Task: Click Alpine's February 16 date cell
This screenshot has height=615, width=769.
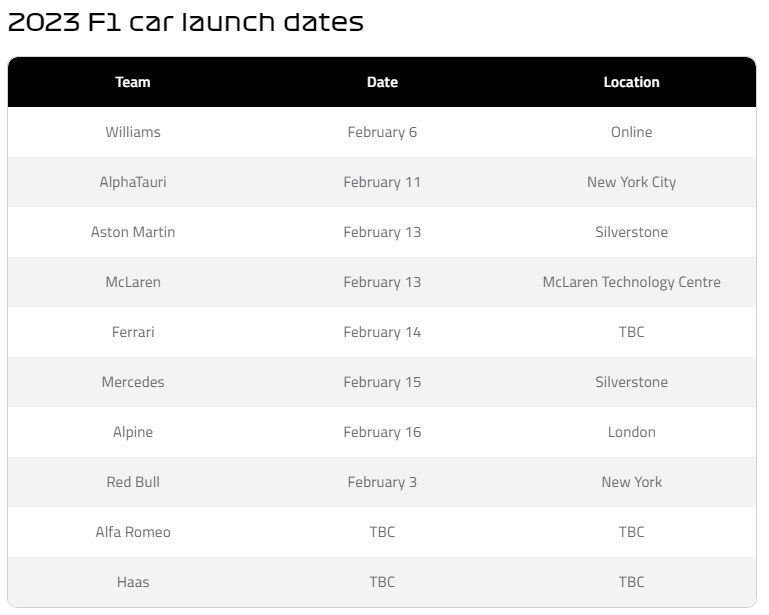Action: [382, 432]
